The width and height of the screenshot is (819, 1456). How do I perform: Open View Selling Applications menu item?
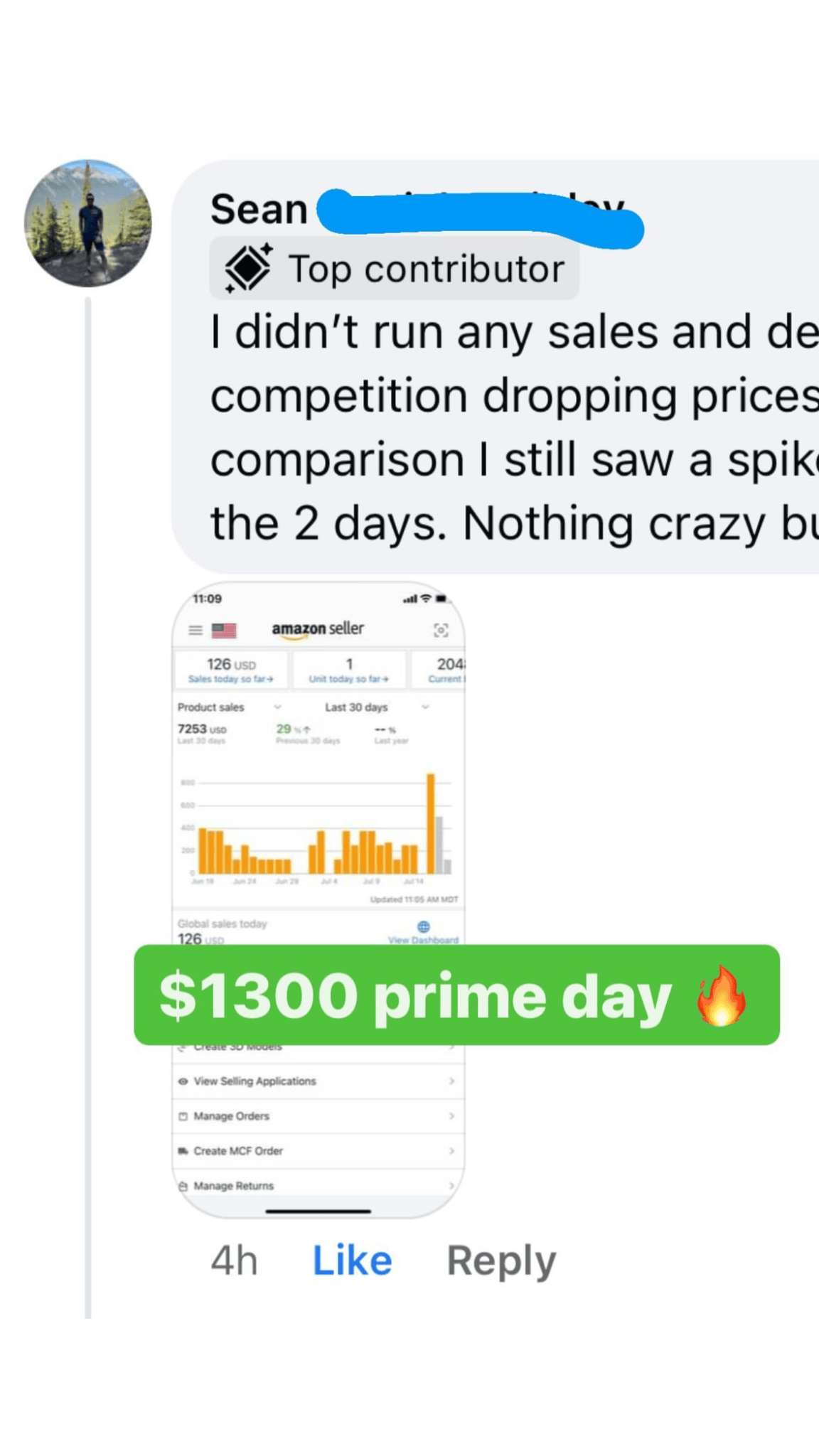255,1081
